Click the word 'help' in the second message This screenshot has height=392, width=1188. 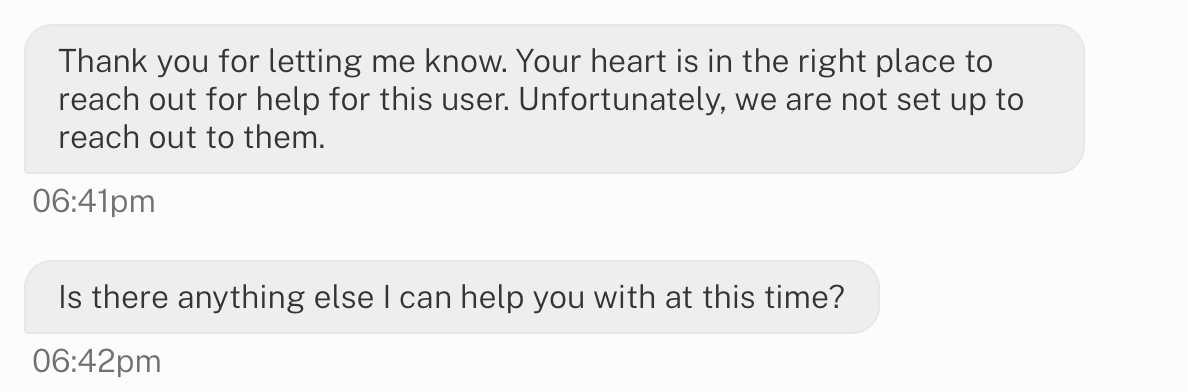pos(492,298)
